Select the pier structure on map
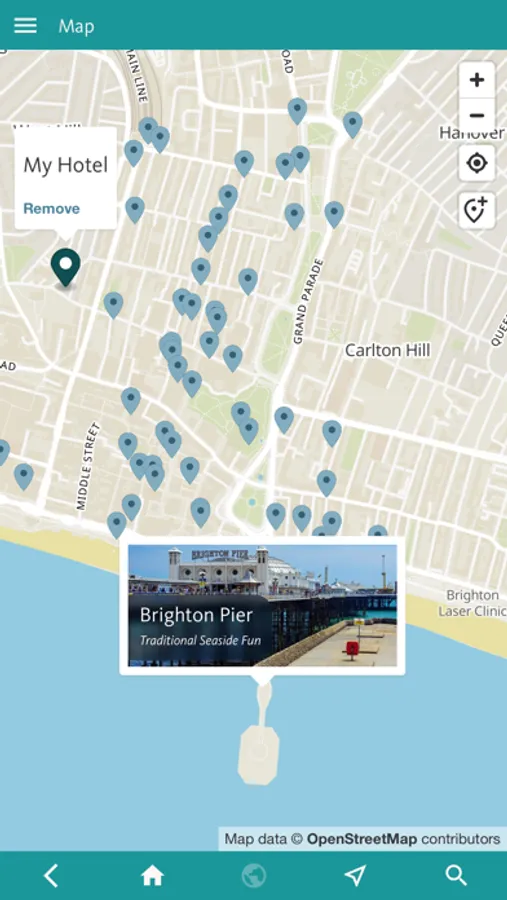Viewport: 507px width, 900px height. pos(259,746)
